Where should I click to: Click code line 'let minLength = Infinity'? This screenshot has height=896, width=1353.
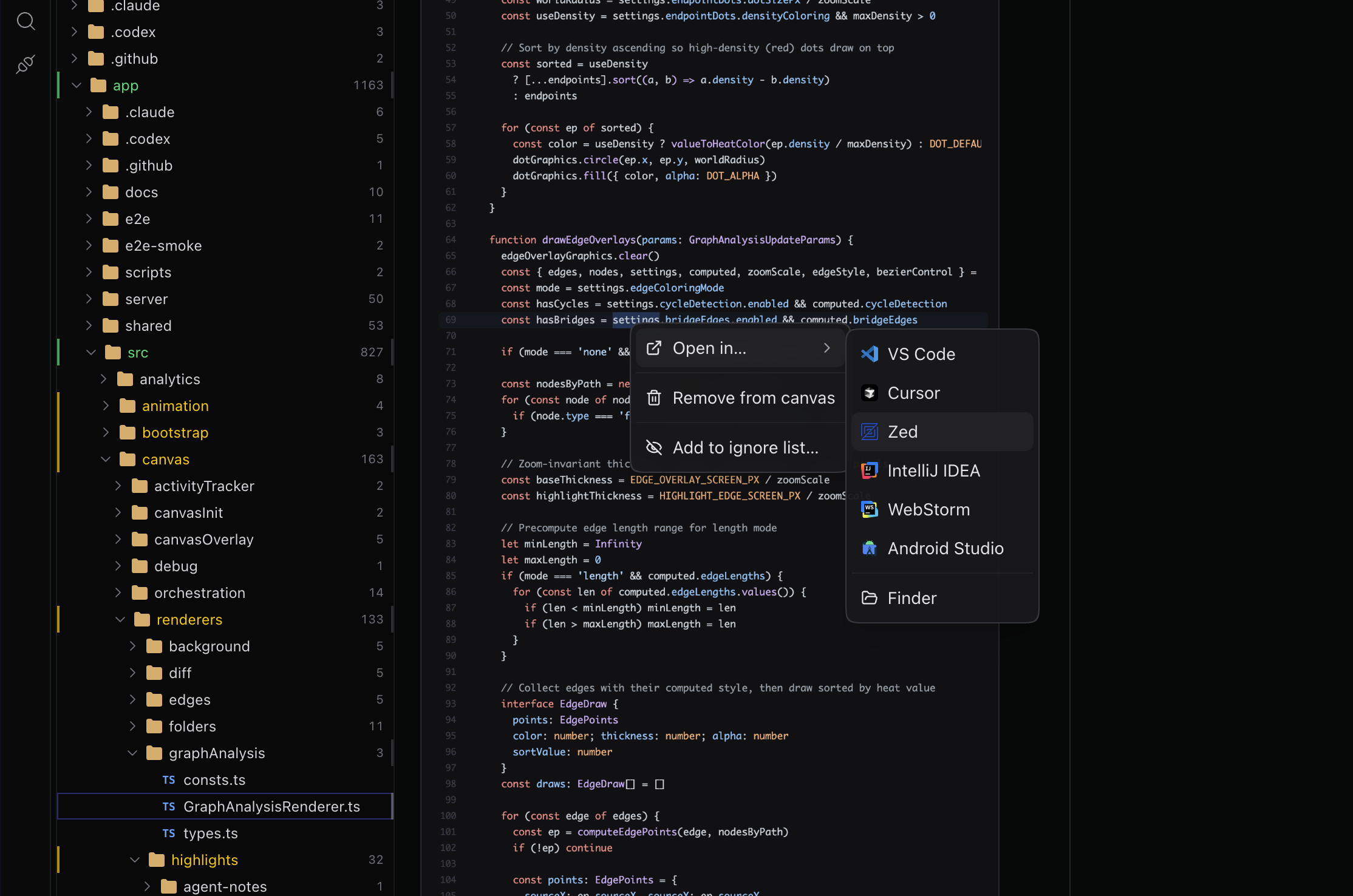coord(571,544)
